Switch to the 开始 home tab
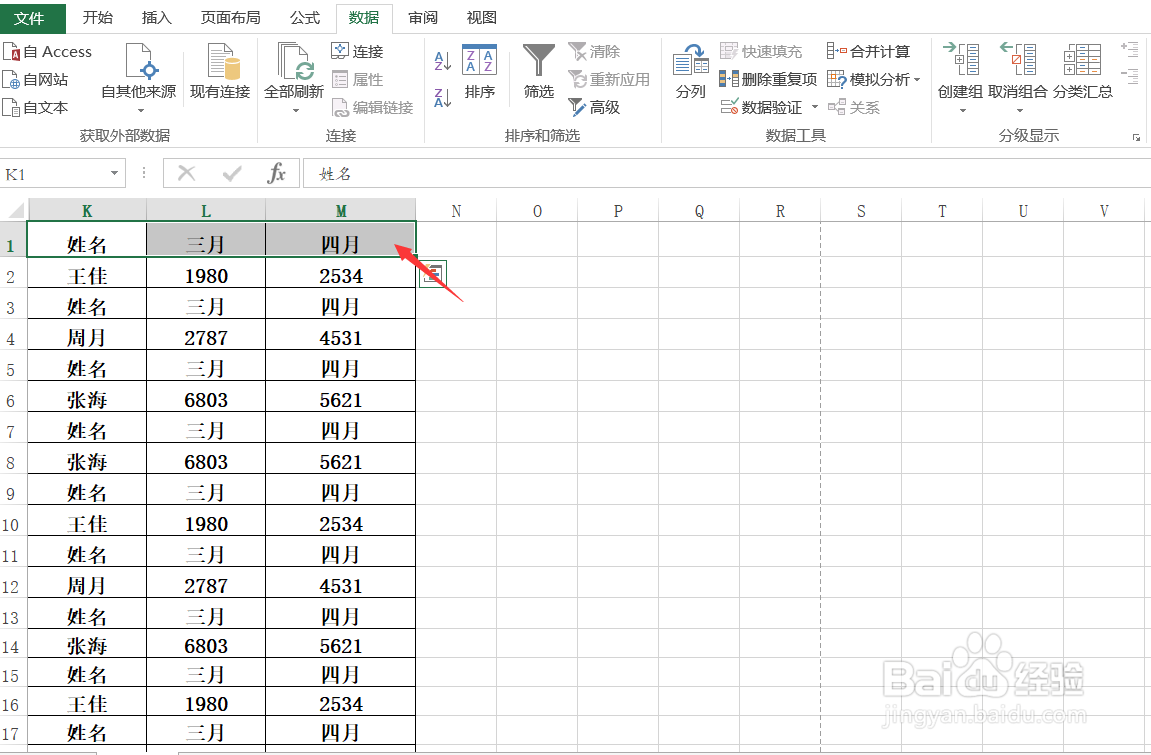The image size is (1151, 755). point(98,18)
